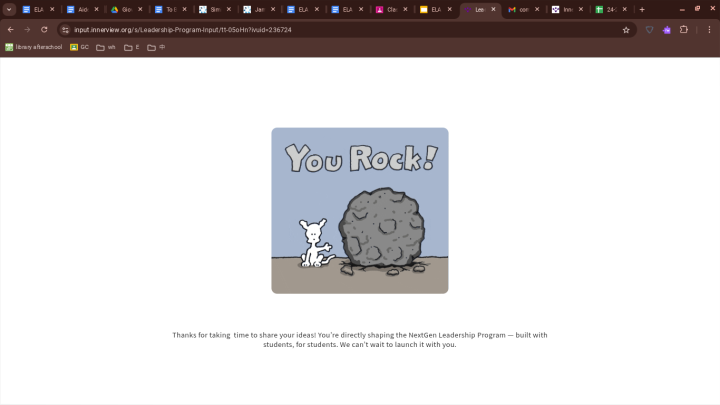Open the shield extension icon
This screenshot has width=720, height=405.
pyautogui.click(x=649, y=30)
